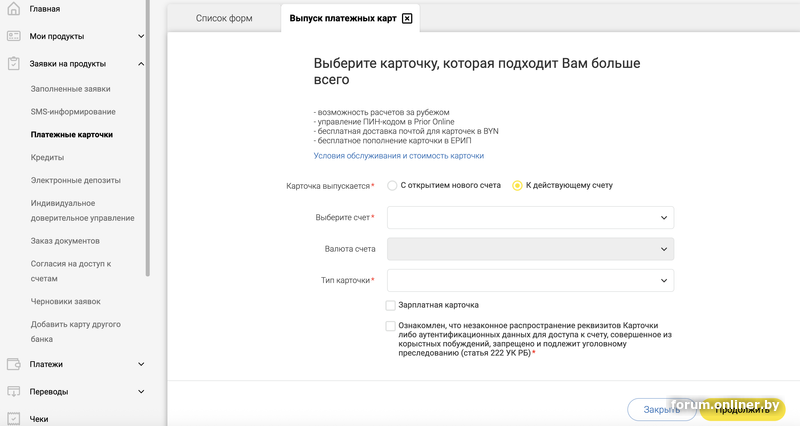The width and height of the screenshot is (800, 426).
Task: Click the wallet icon beside Платежи
Action: pos(14,364)
